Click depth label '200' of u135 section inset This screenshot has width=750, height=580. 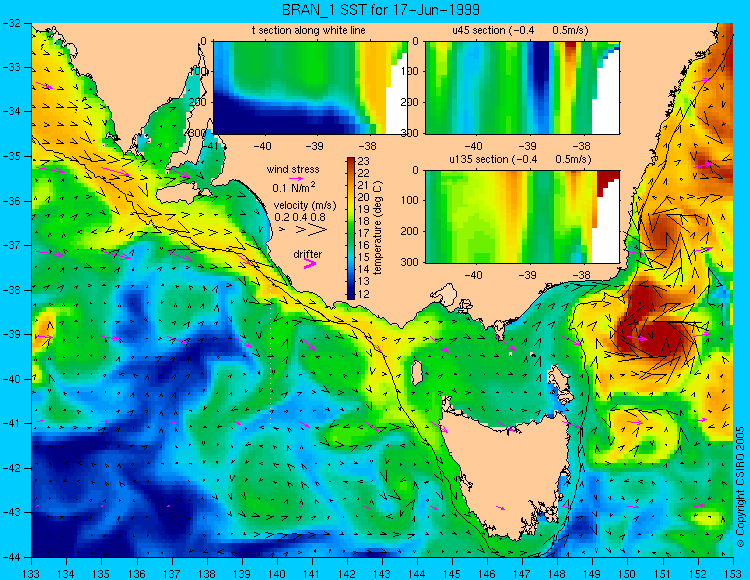coord(411,231)
